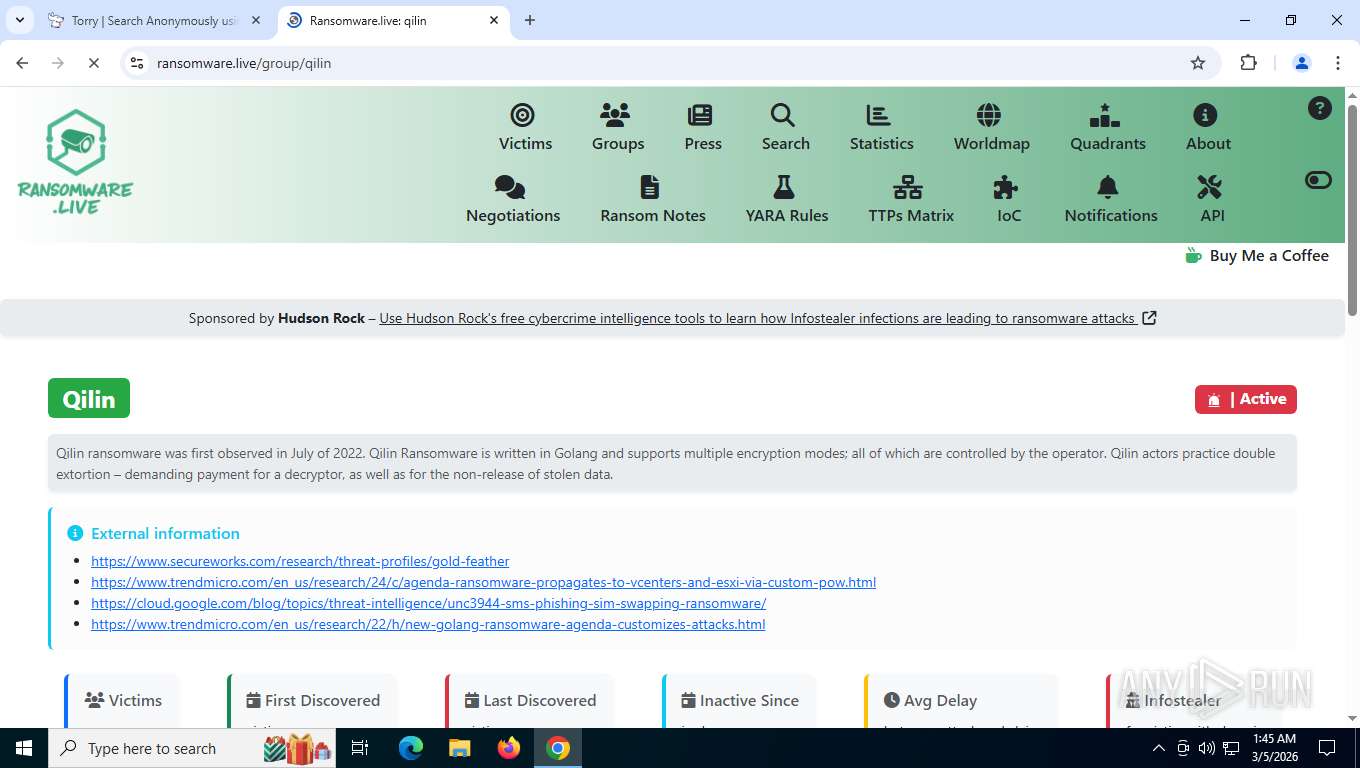Stop loading the page
The width and height of the screenshot is (1360, 768).
click(x=93, y=63)
